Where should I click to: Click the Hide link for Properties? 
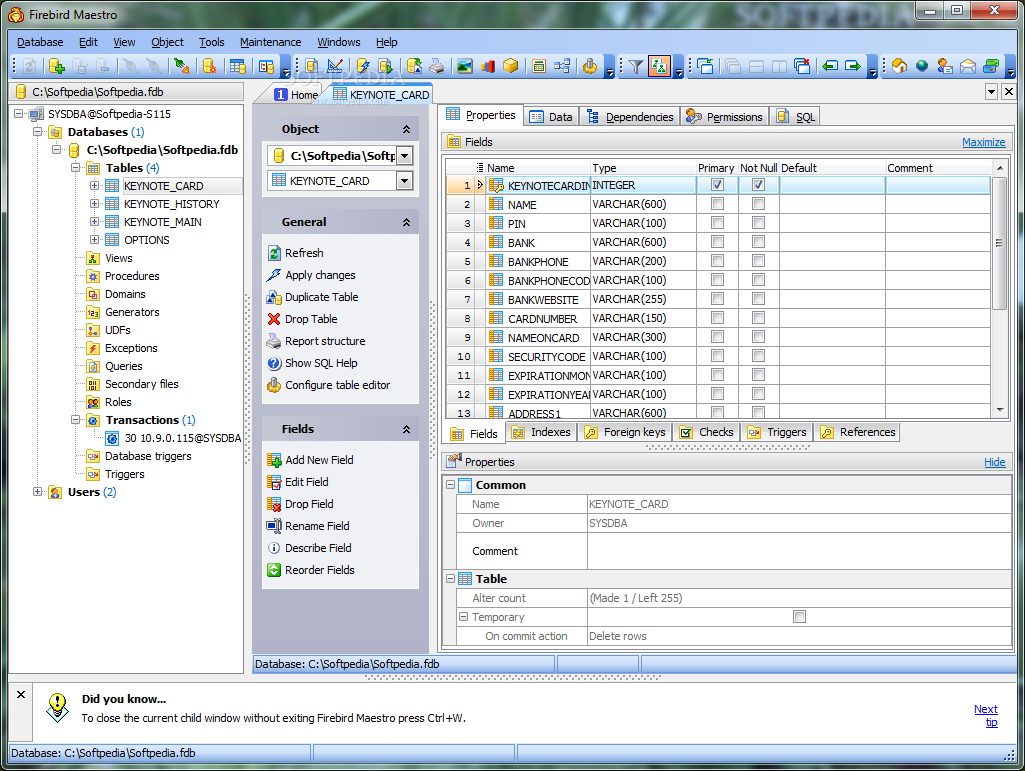(x=994, y=462)
